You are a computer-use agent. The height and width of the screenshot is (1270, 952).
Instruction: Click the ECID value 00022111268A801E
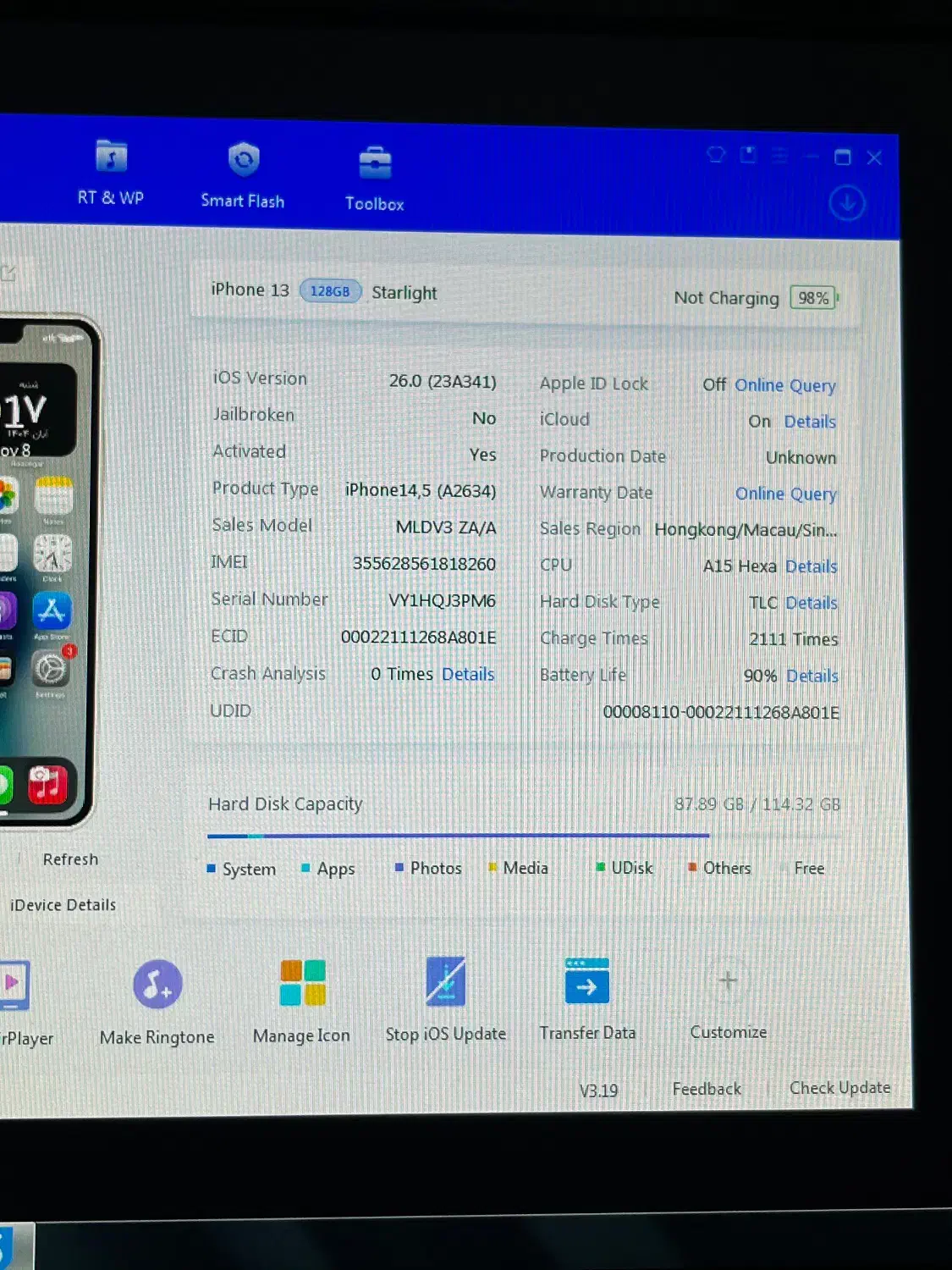(419, 638)
